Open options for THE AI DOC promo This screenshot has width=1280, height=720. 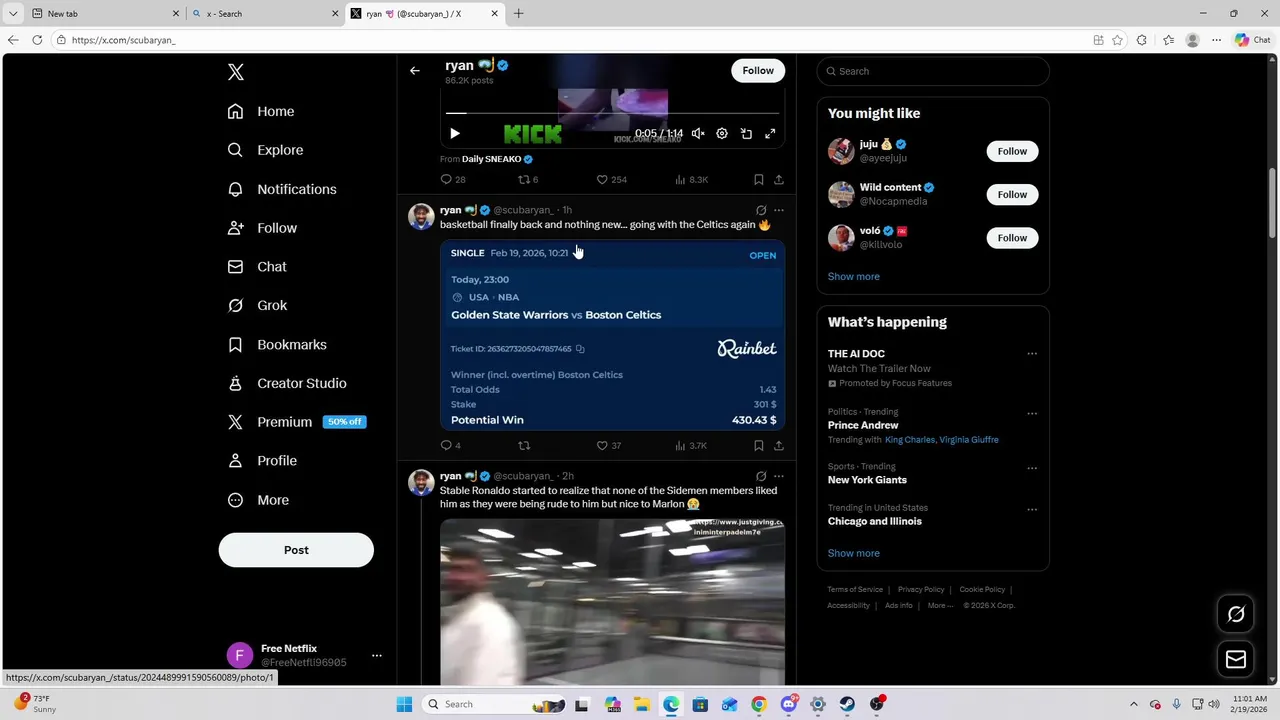(1032, 353)
